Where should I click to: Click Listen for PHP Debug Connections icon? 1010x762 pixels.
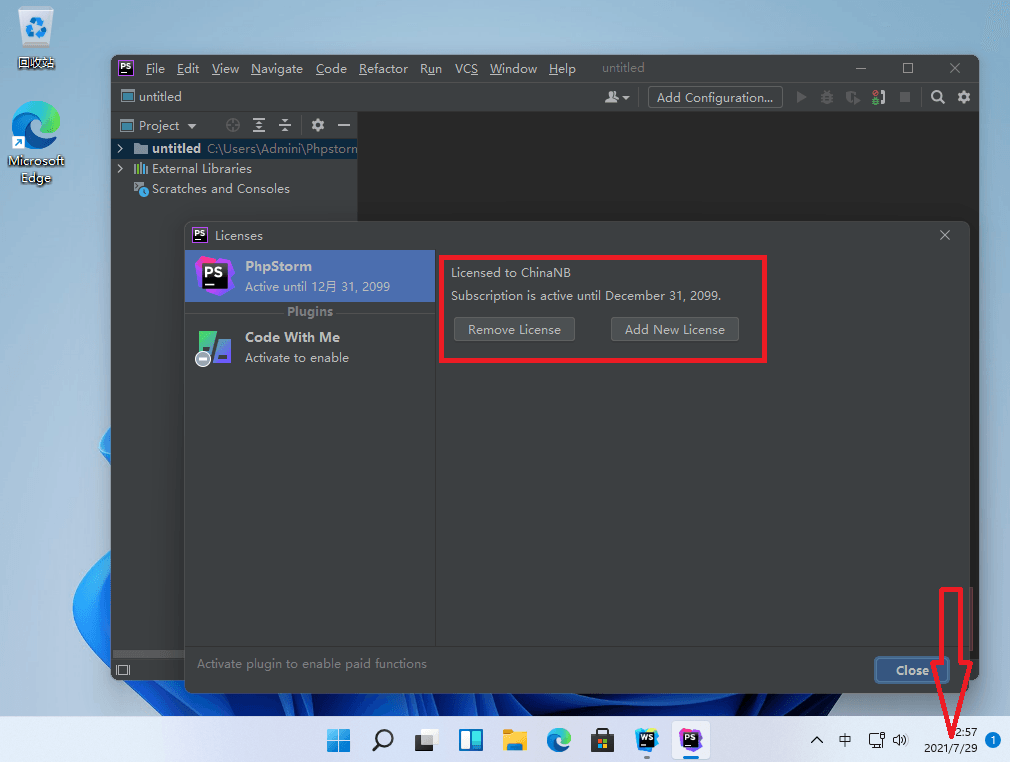pos(878,97)
